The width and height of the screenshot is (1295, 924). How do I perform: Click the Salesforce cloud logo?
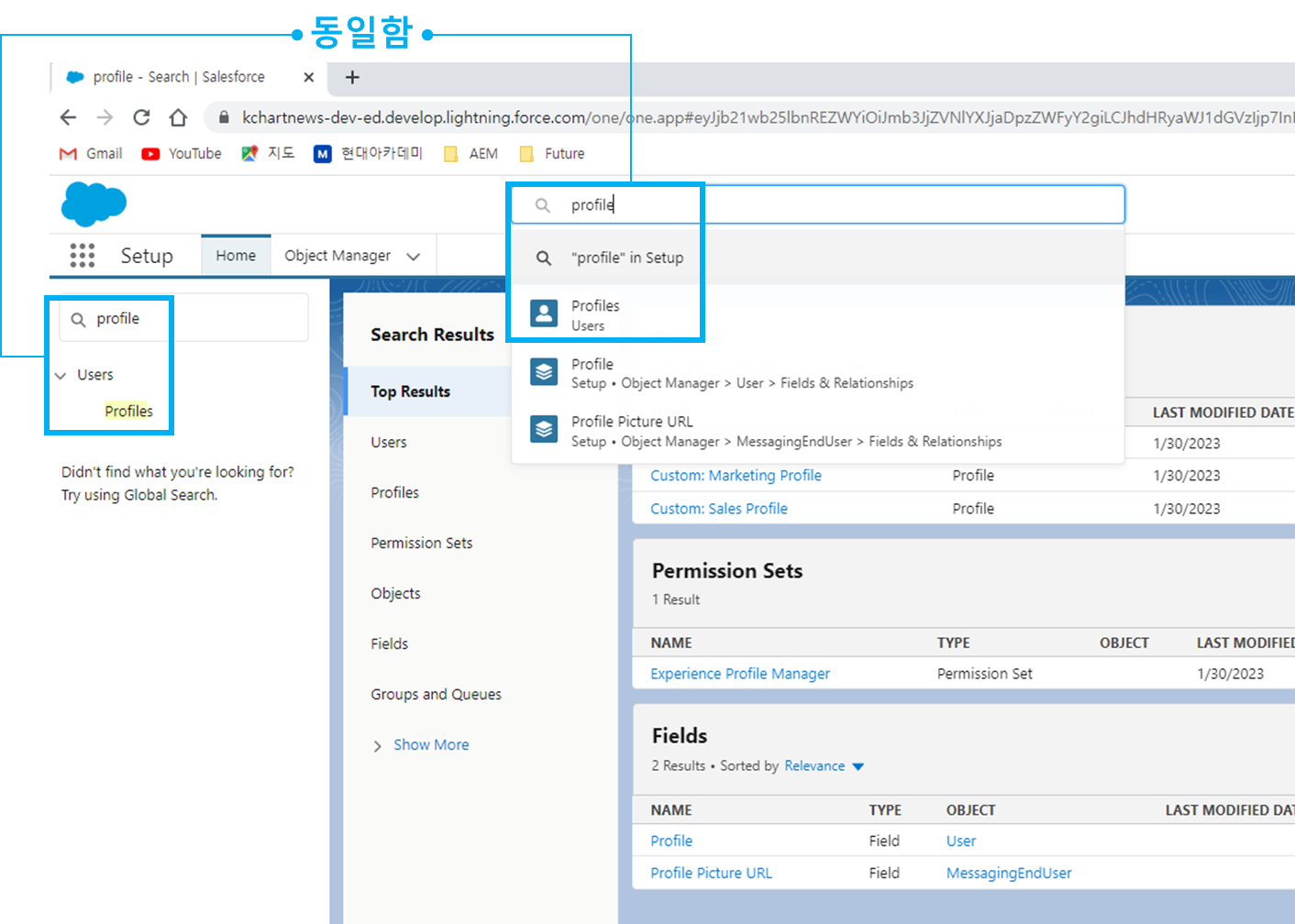[94, 203]
